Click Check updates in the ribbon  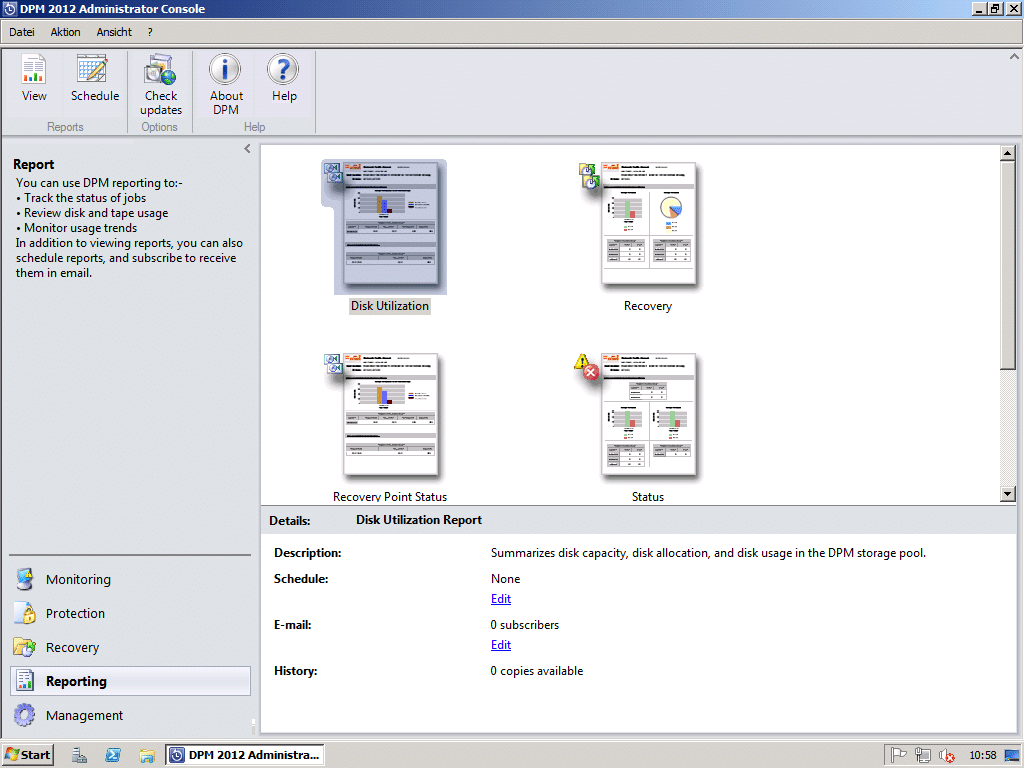point(161,85)
